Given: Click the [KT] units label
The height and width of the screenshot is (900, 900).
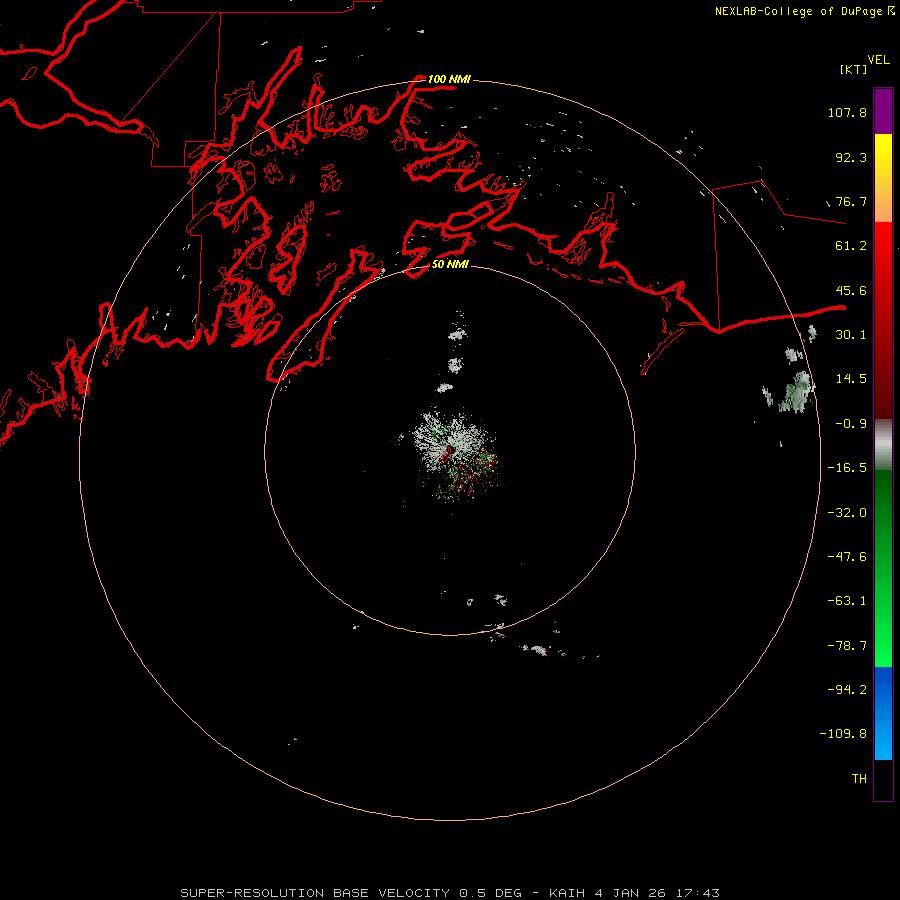Looking at the screenshot, I should coord(853,69).
